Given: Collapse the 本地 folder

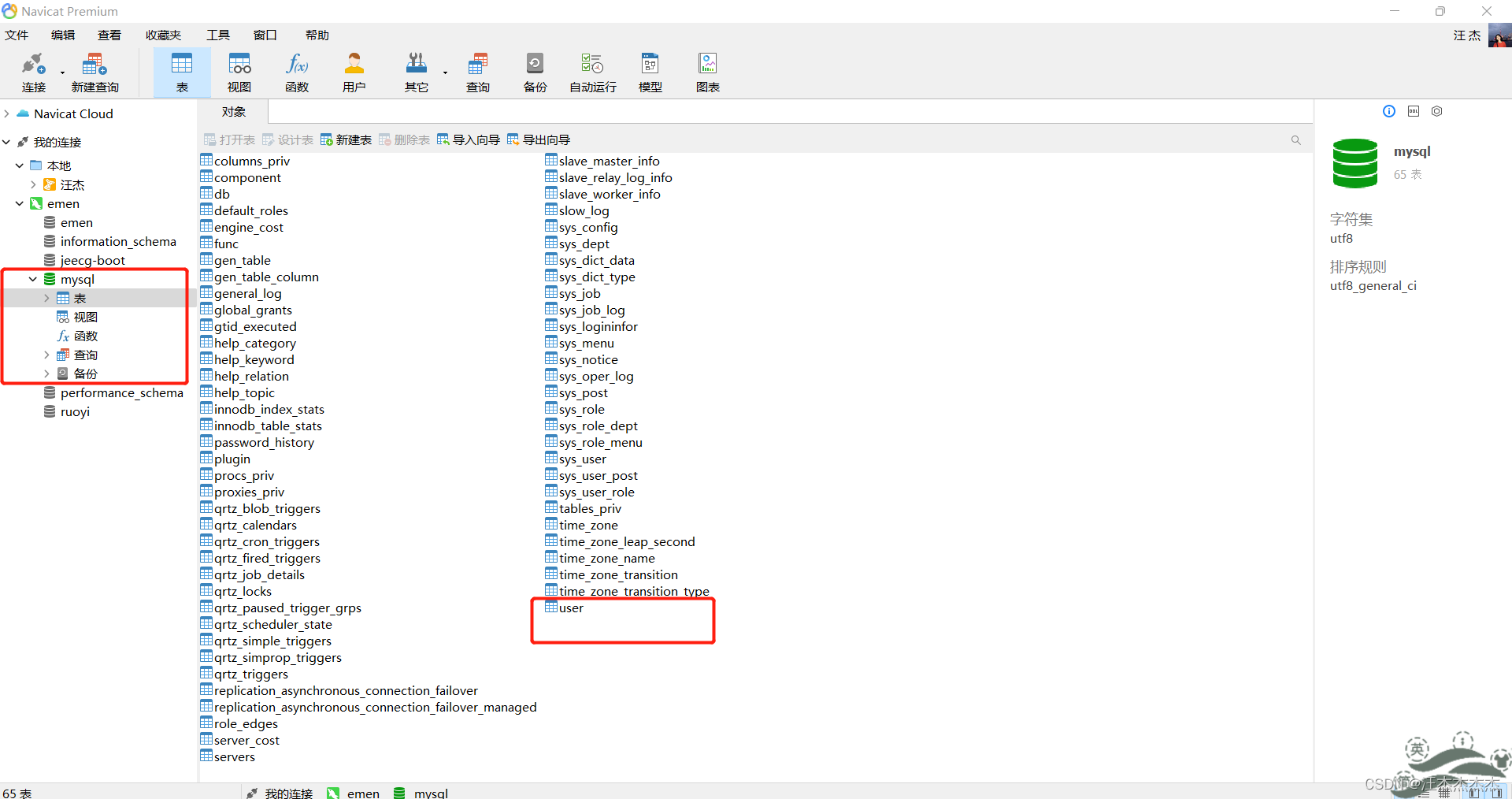Looking at the screenshot, I should (x=20, y=165).
